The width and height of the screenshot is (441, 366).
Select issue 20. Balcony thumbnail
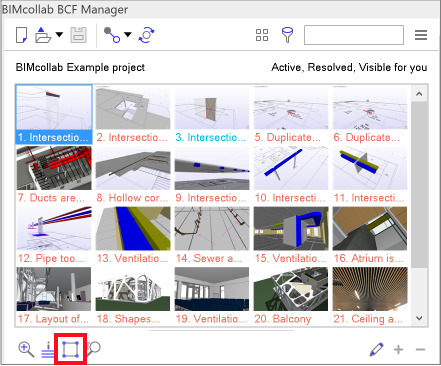click(x=291, y=296)
